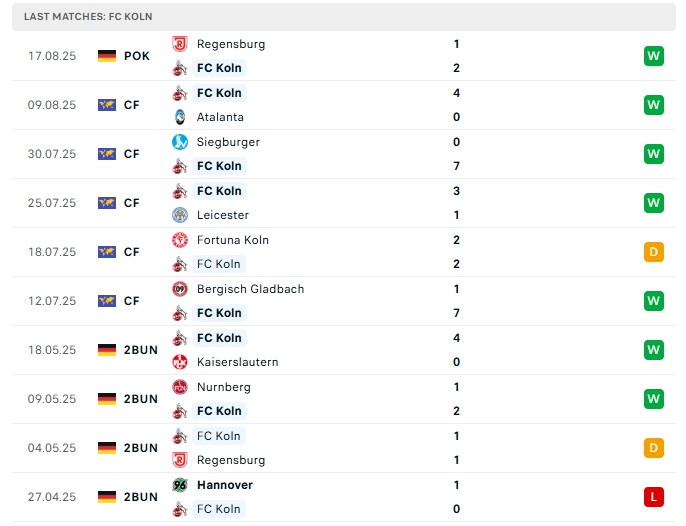Image resolution: width=686 pixels, height=526 pixels.
Task: Select the Kaiserslautern team name
Action: tap(237, 362)
